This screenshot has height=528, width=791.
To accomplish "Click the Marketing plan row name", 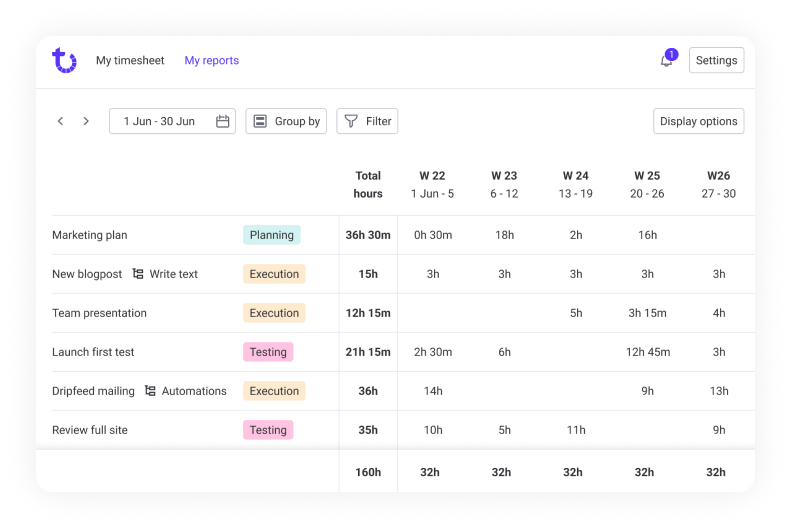I will click(x=90, y=235).
